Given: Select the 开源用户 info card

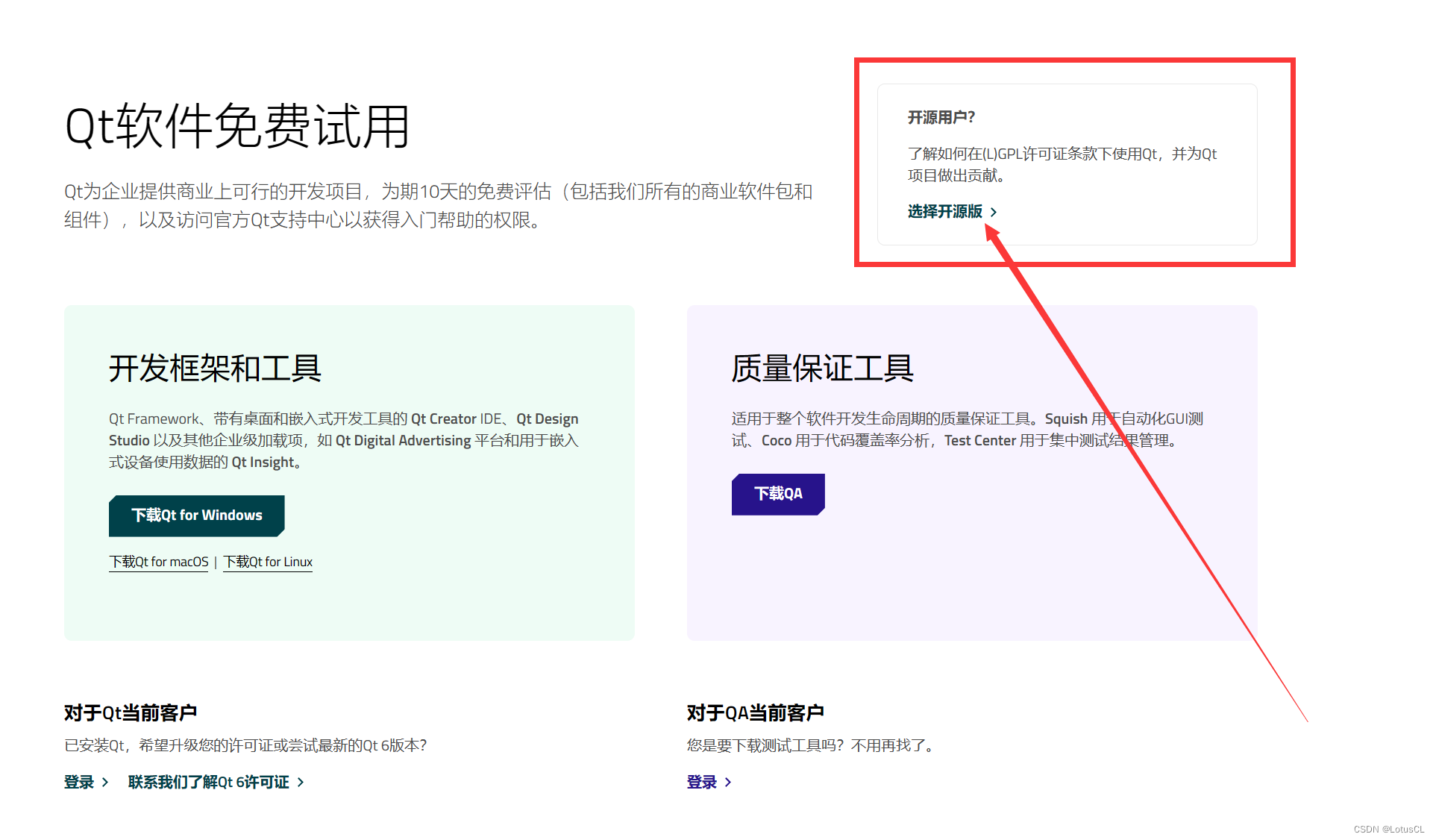Looking at the screenshot, I should tap(1067, 164).
